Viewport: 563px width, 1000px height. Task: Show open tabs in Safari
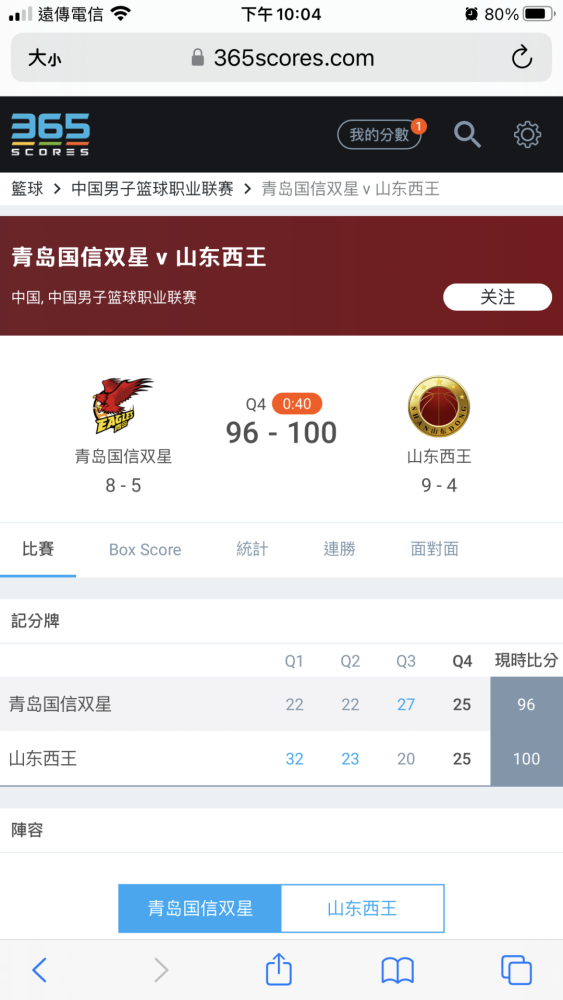point(516,970)
